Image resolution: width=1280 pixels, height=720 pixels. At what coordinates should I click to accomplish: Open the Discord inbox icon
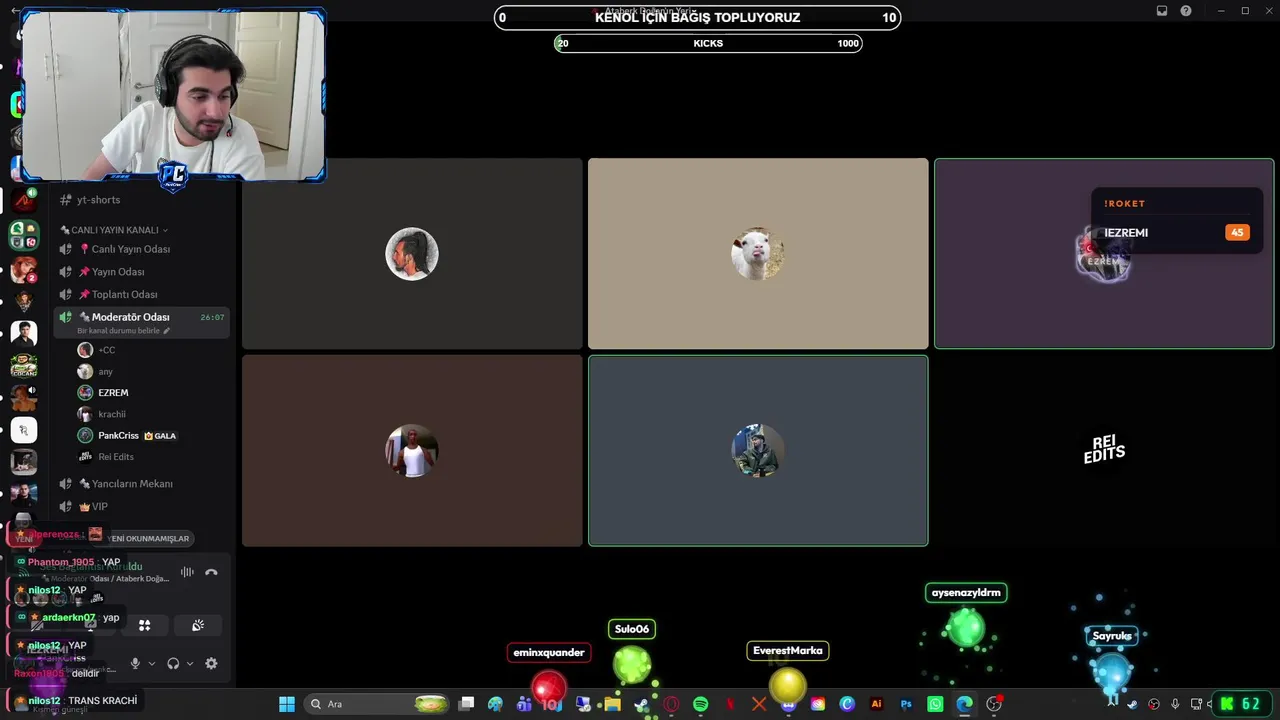point(1162,11)
